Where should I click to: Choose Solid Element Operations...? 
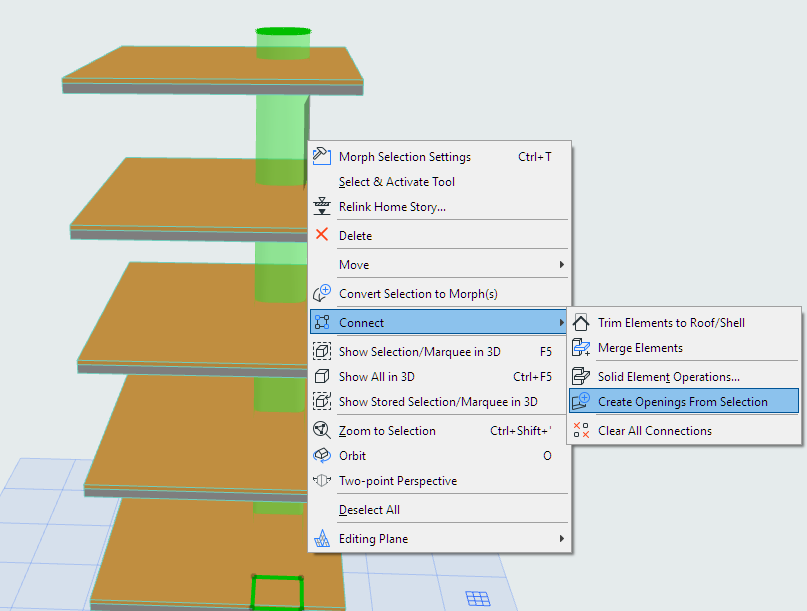684,377
